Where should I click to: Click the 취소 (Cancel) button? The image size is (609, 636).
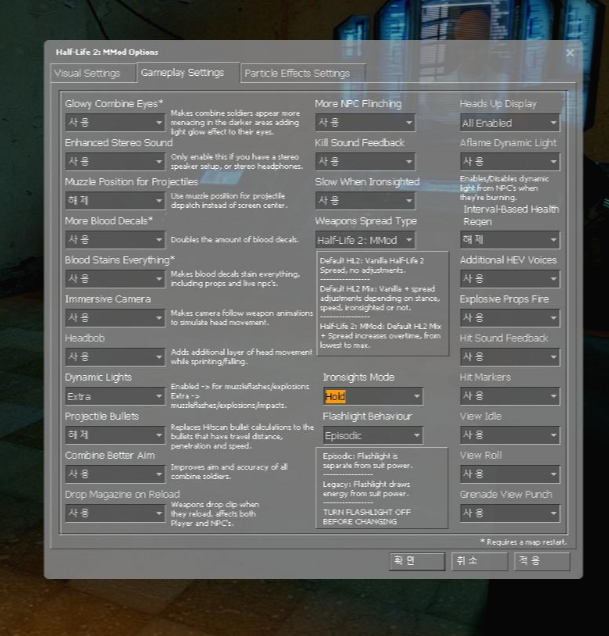[480, 561]
